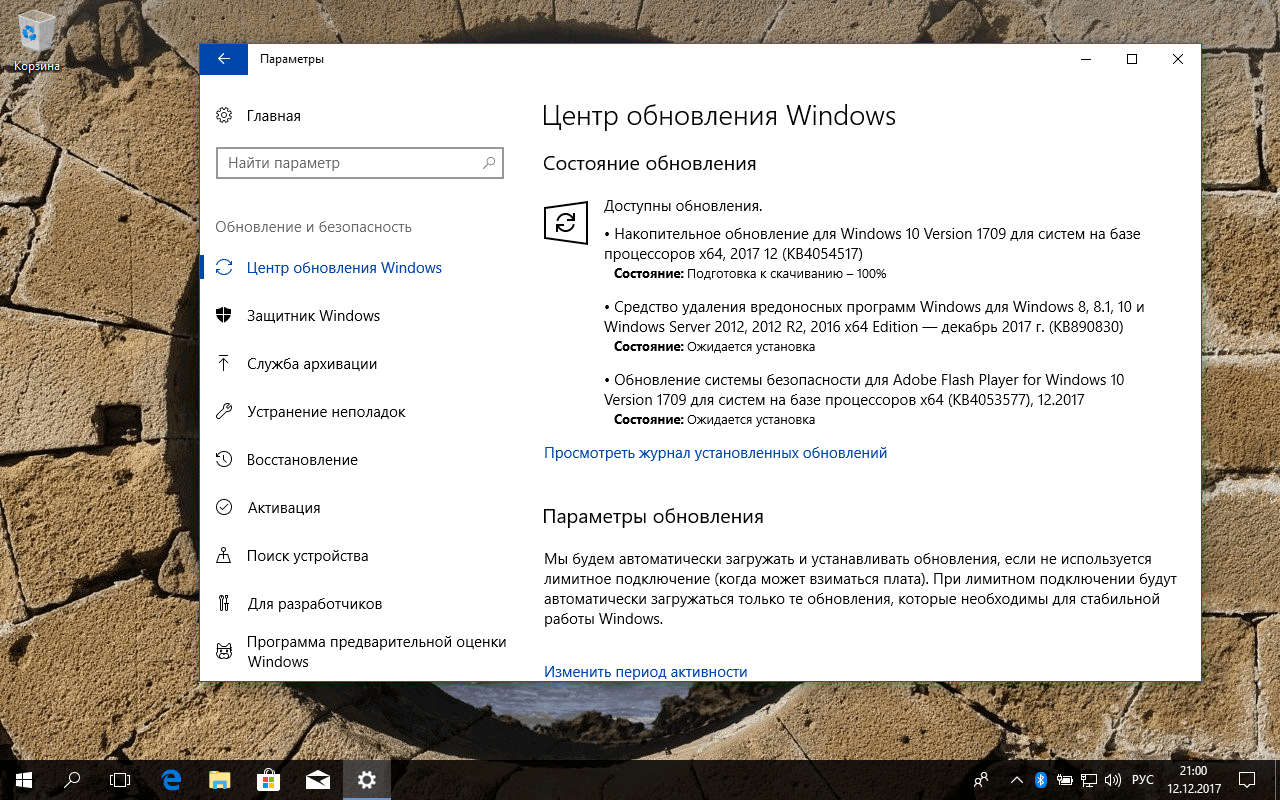1280x800 pixels.
Task: Select the Служба архивации up-arrow icon
Action: pyautogui.click(x=226, y=363)
